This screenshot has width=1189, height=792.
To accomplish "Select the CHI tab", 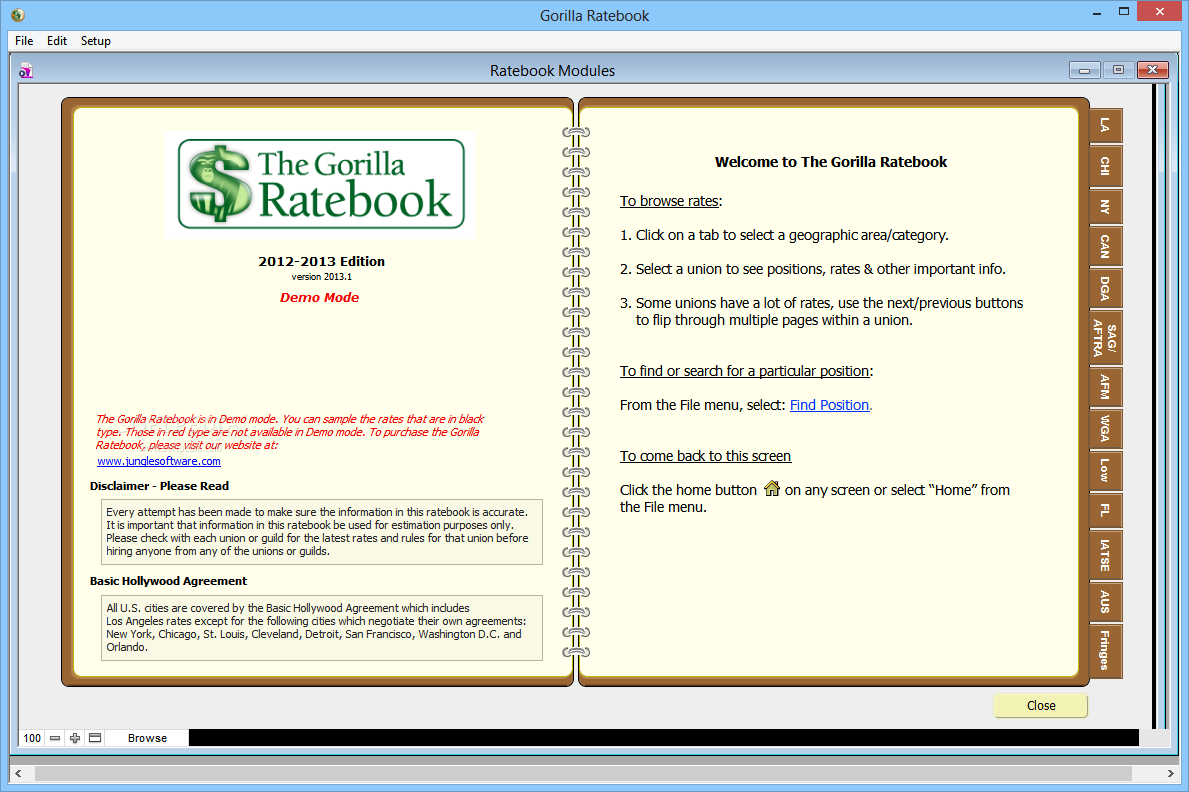I will 1105,165.
